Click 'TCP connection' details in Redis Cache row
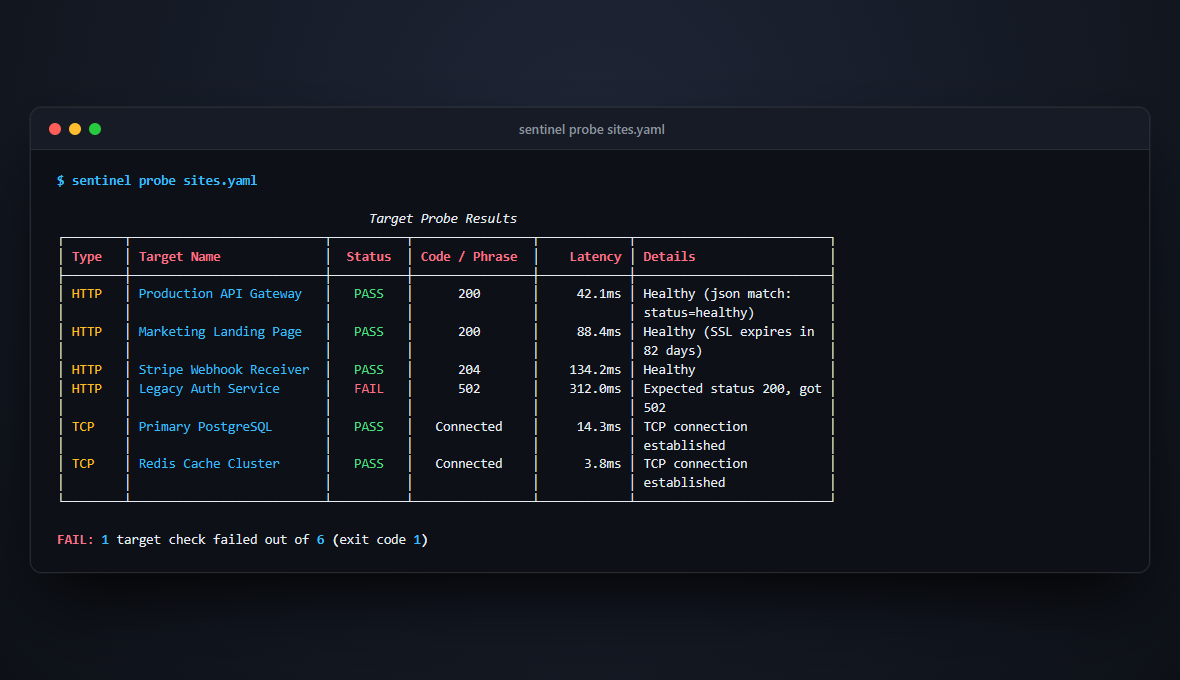The height and width of the screenshot is (680, 1180). pos(695,464)
